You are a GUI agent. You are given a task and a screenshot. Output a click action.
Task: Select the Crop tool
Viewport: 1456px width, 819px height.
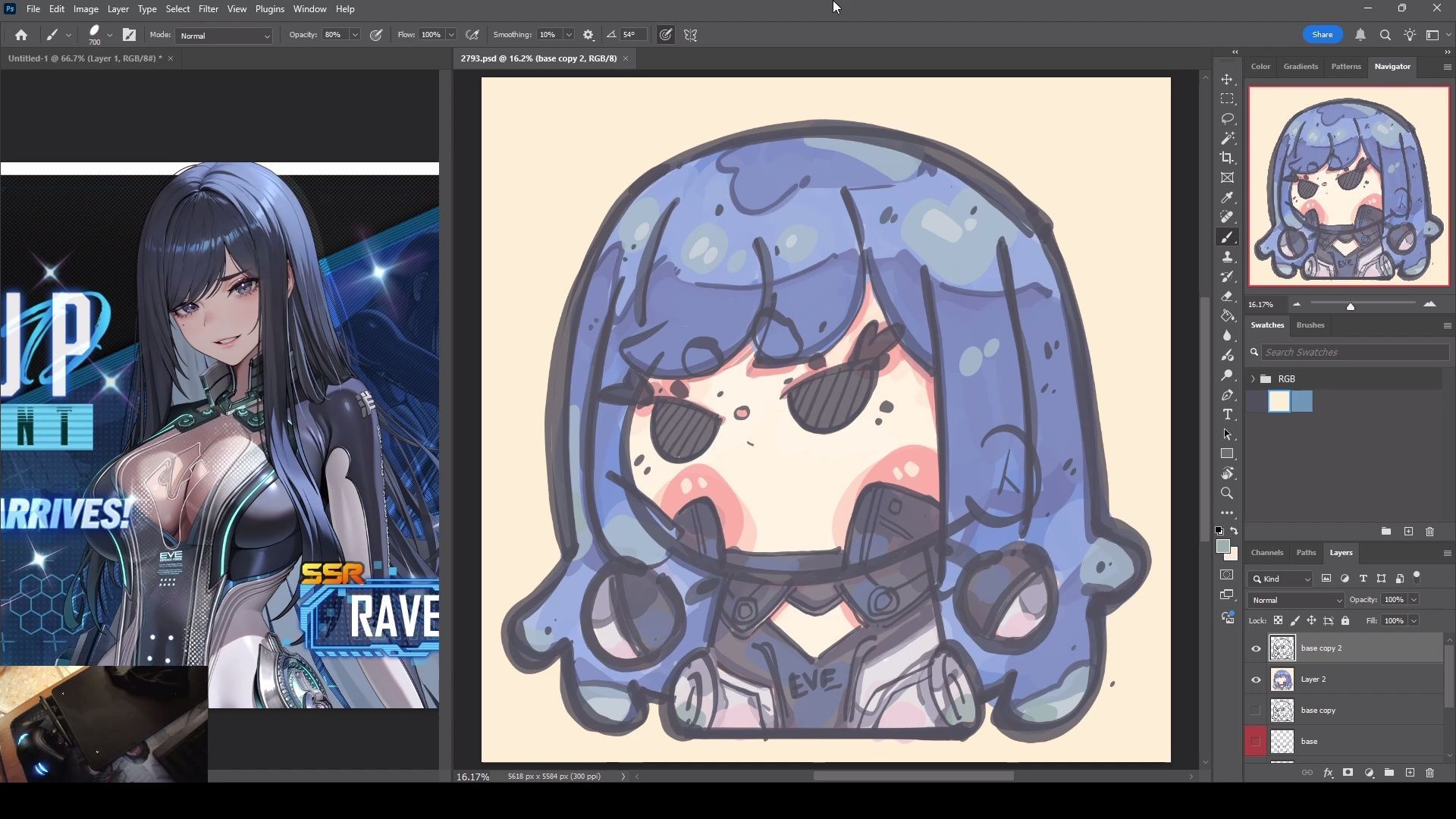click(x=1227, y=158)
